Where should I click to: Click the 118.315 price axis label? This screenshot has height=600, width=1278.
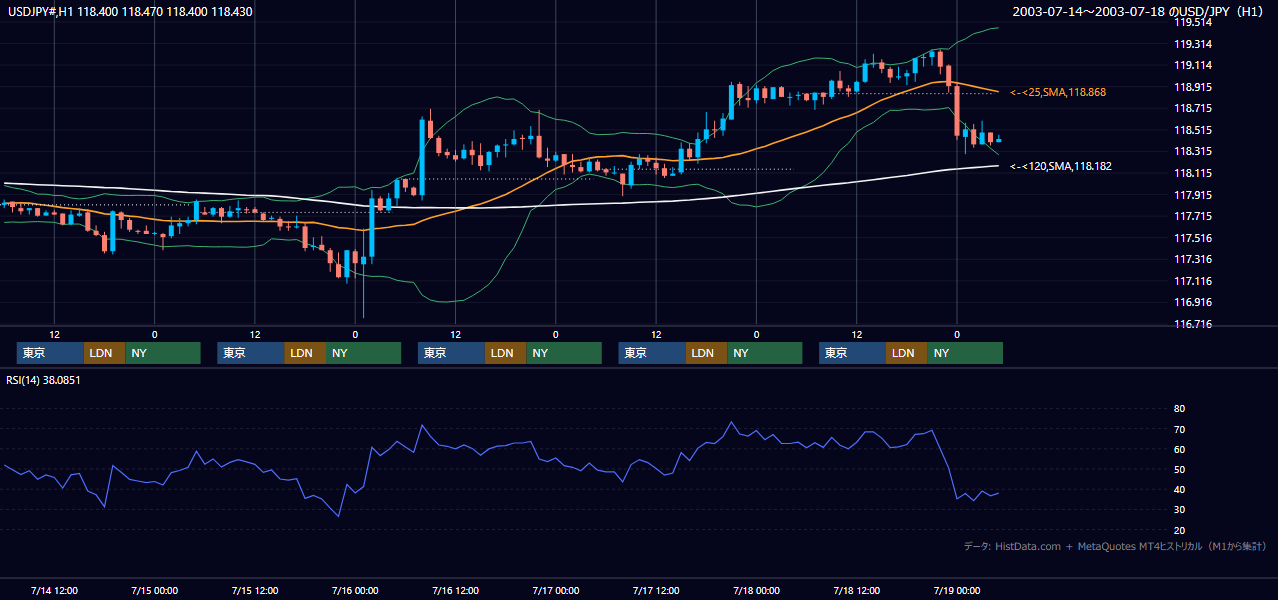pyautogui.click(x=1193, y=151)
